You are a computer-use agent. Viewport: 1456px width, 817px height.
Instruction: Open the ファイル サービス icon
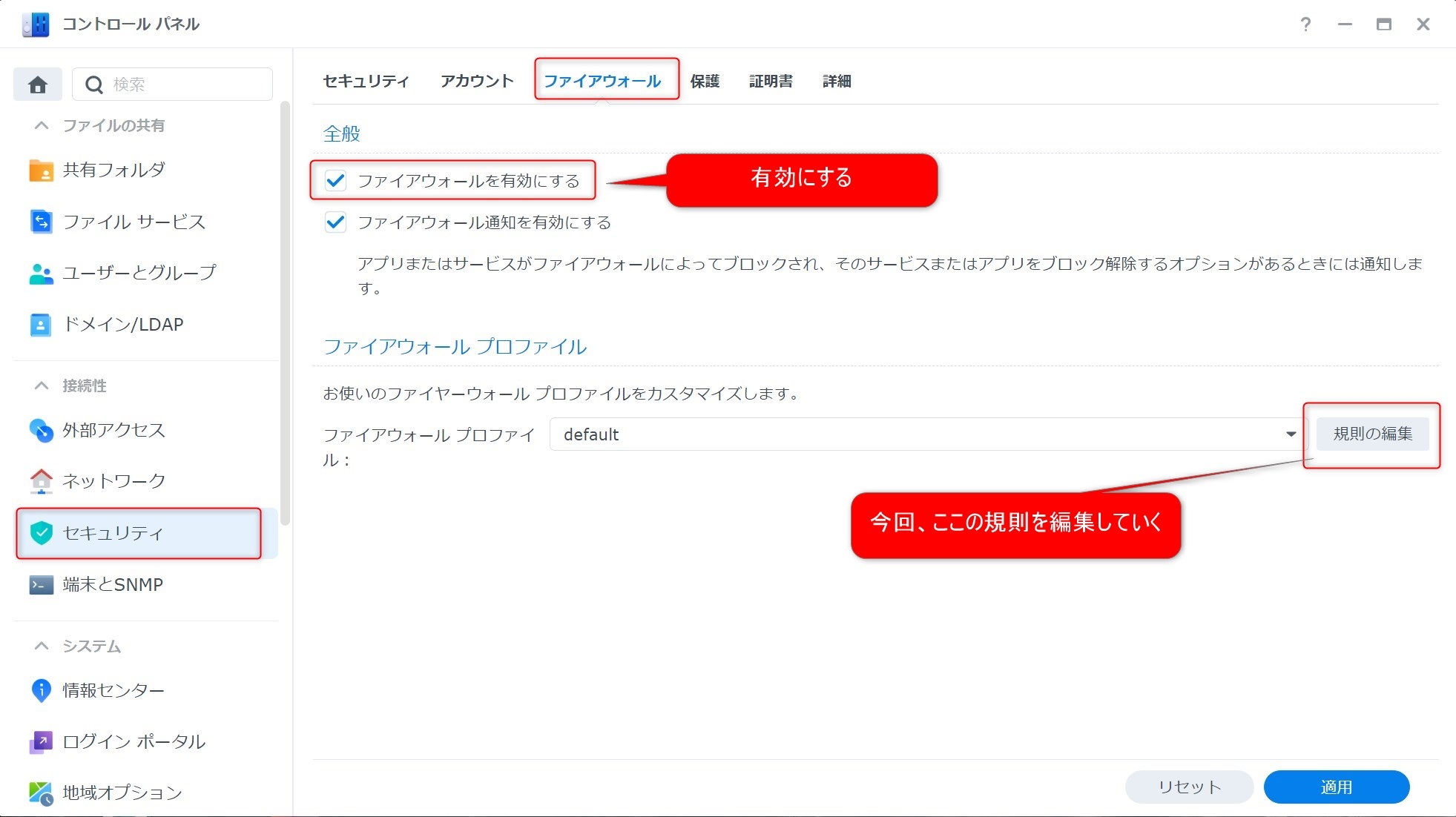click(x=41, y=222)
